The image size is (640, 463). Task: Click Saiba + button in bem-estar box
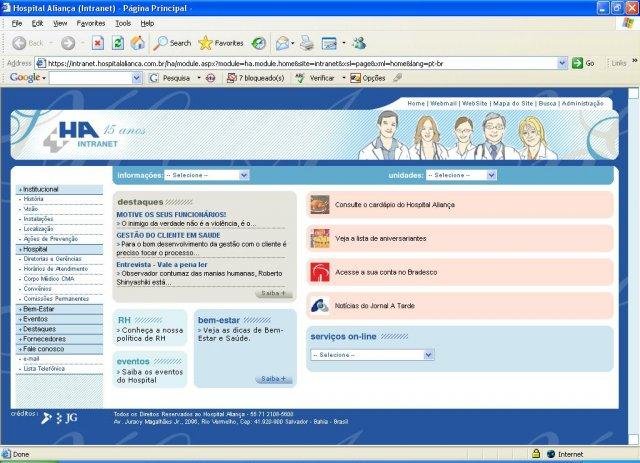(273, 379)
